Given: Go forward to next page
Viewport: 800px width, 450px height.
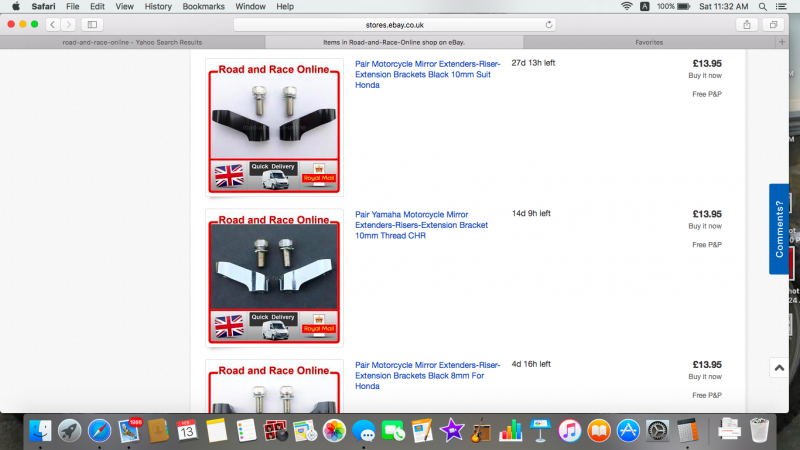Looking at the screenshot, I should (68, 24).
